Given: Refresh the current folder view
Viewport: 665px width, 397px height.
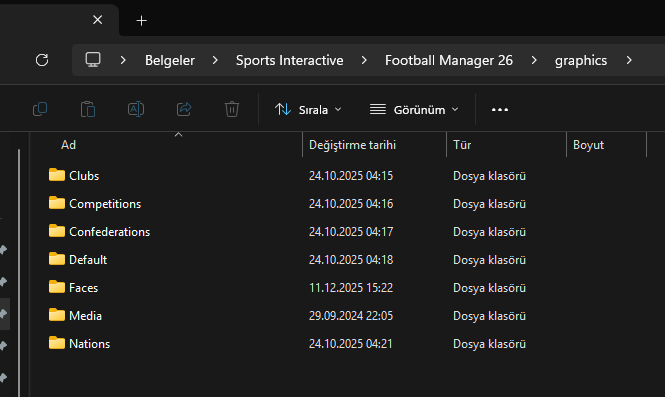Looking at the screenshot, I should [42, 60].
